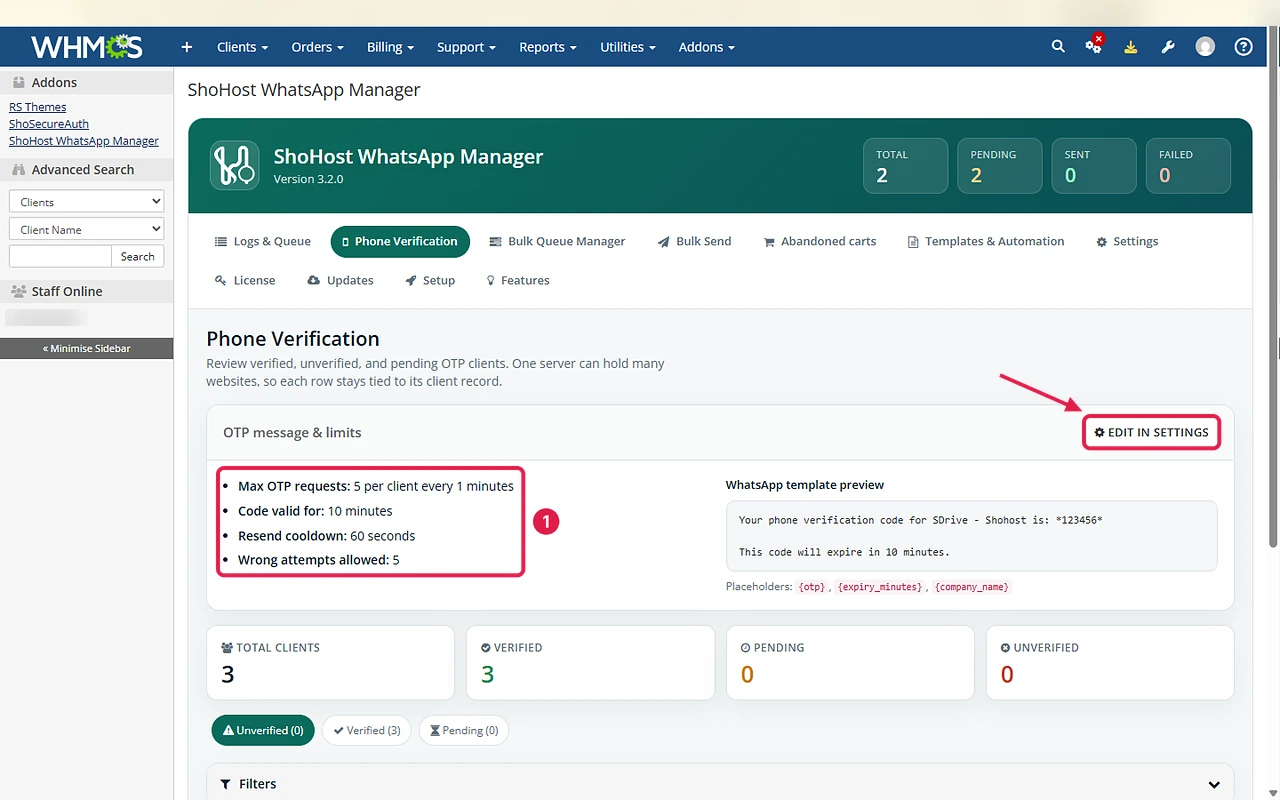Image resolution: width=1280 pixels, height=800 pixels.
Task: Show the Unverified (0) client list
Action: [263, 730]
